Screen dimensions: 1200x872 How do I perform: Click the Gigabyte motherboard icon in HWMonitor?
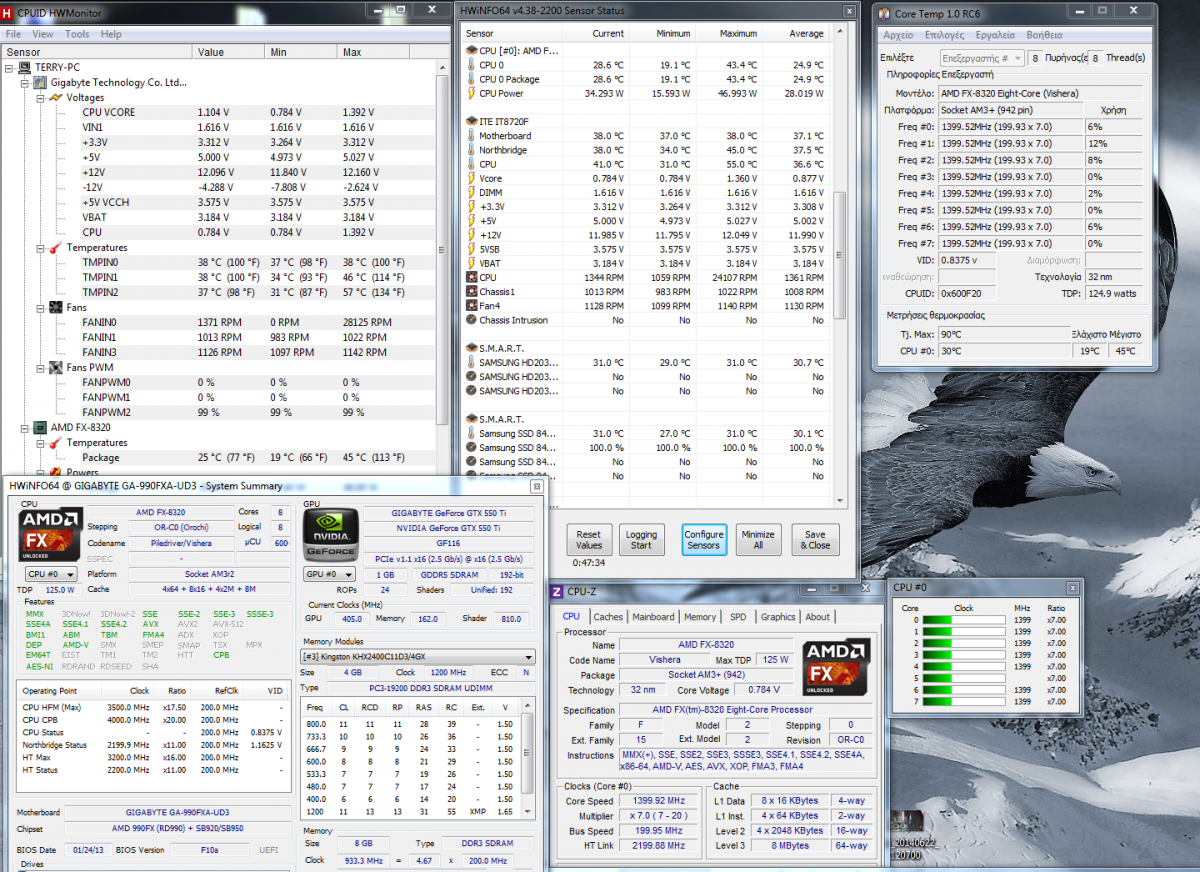(x=41, y=83)
